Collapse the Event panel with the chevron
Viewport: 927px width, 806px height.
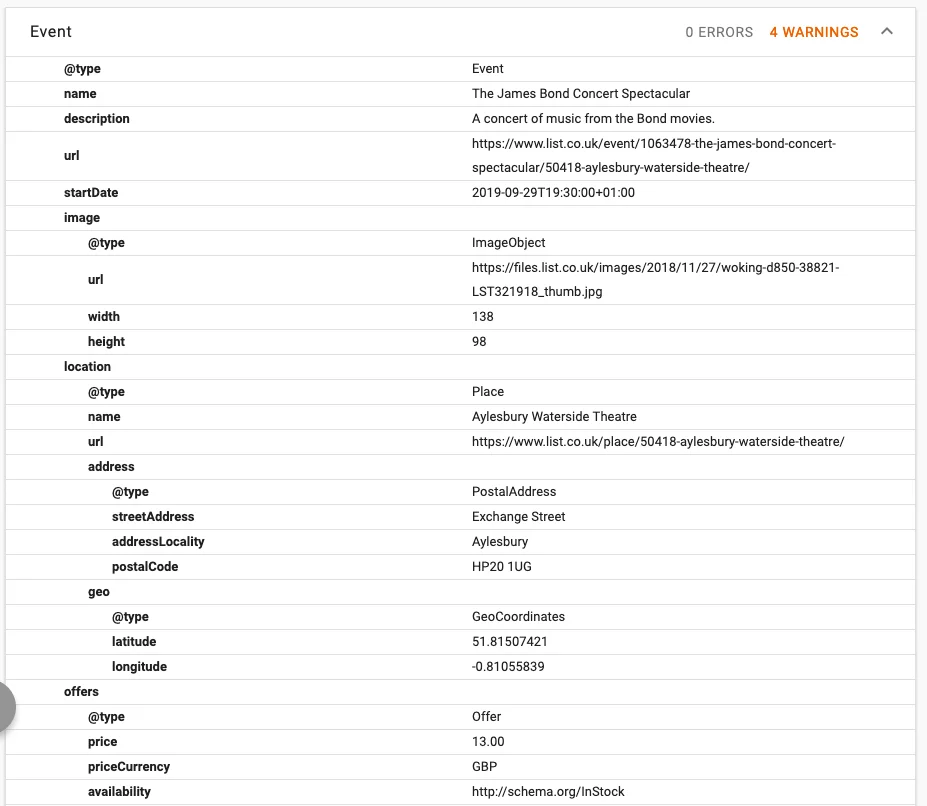886,32
